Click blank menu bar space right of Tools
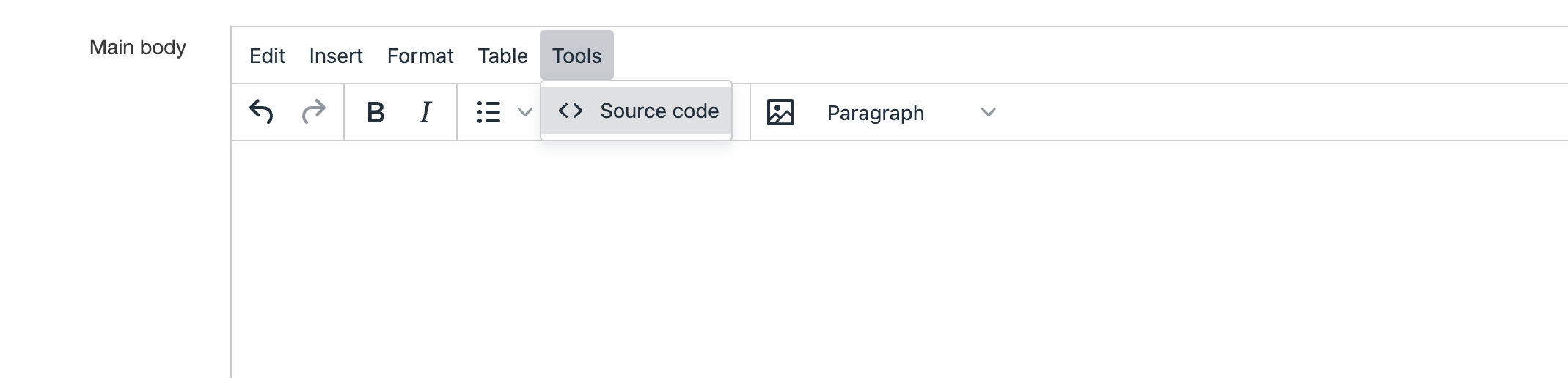The width and height of the screenshot is (1568, 378). click(x=1027, y=56)
